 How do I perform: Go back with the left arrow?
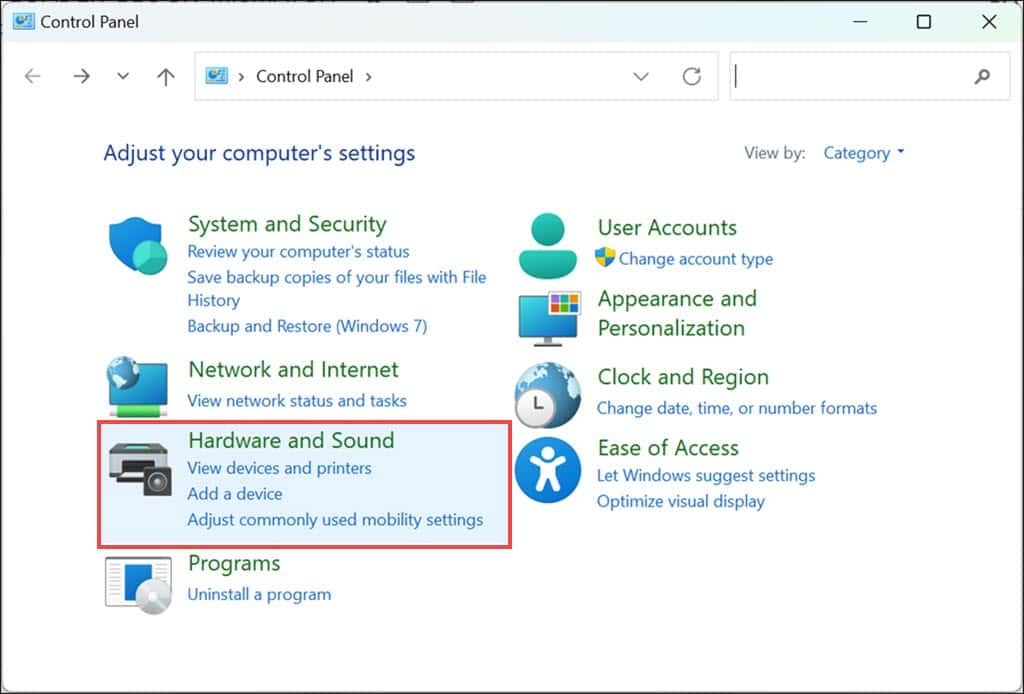click(x=33, y=76)
